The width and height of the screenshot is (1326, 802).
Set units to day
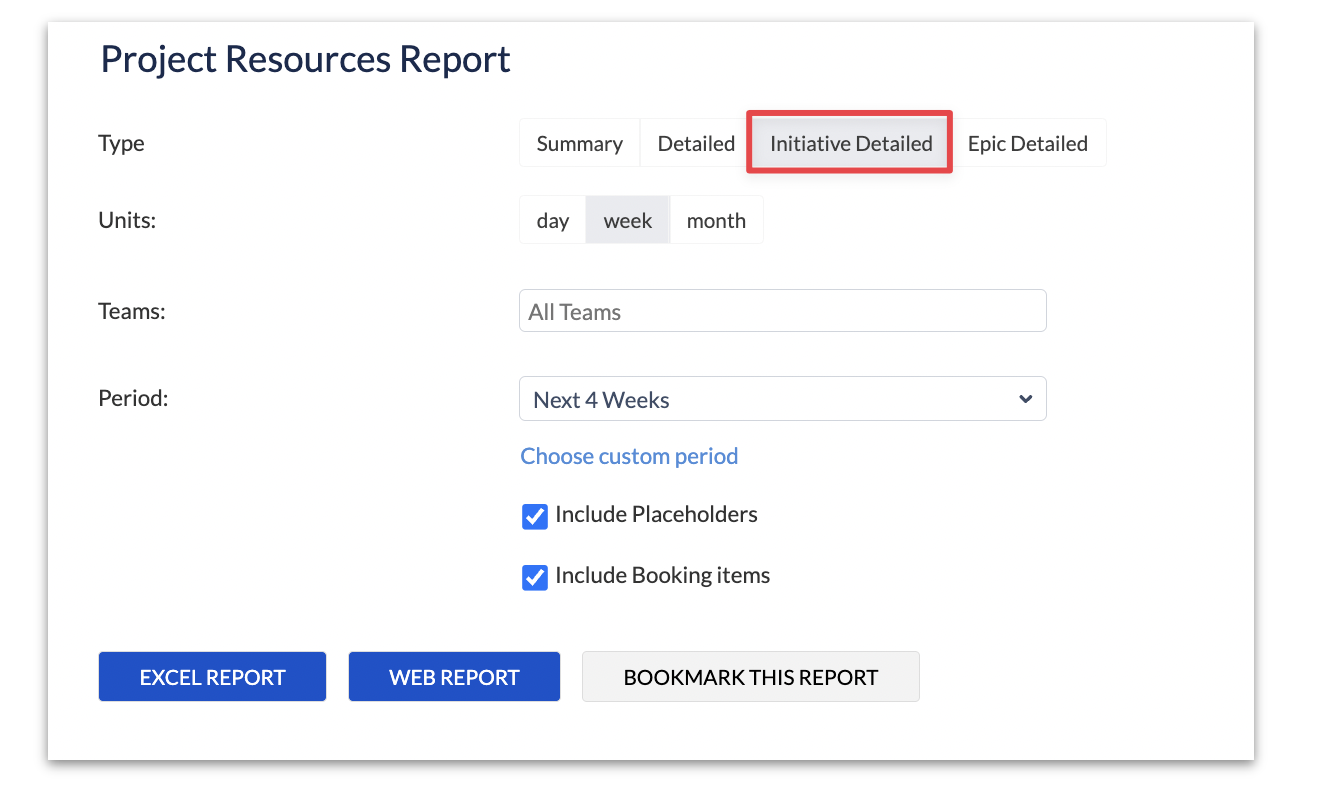click(552, 221)
